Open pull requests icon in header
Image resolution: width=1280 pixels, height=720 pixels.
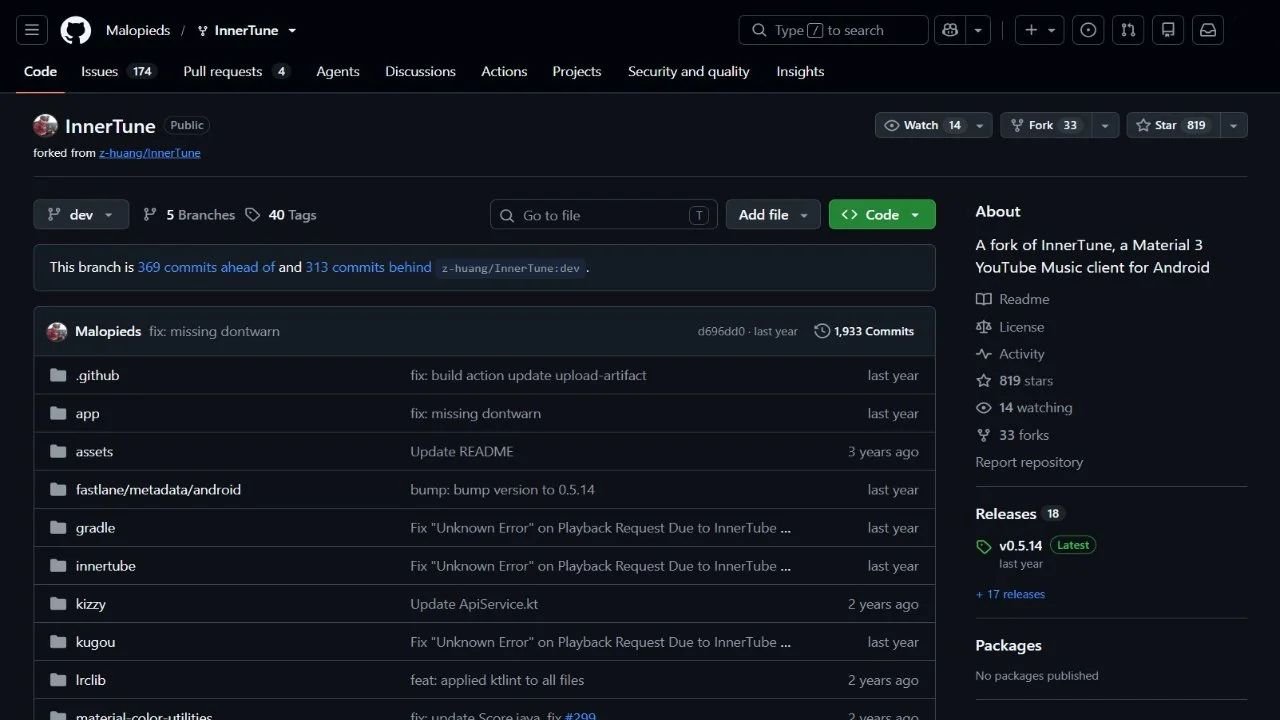[1128, 30]
